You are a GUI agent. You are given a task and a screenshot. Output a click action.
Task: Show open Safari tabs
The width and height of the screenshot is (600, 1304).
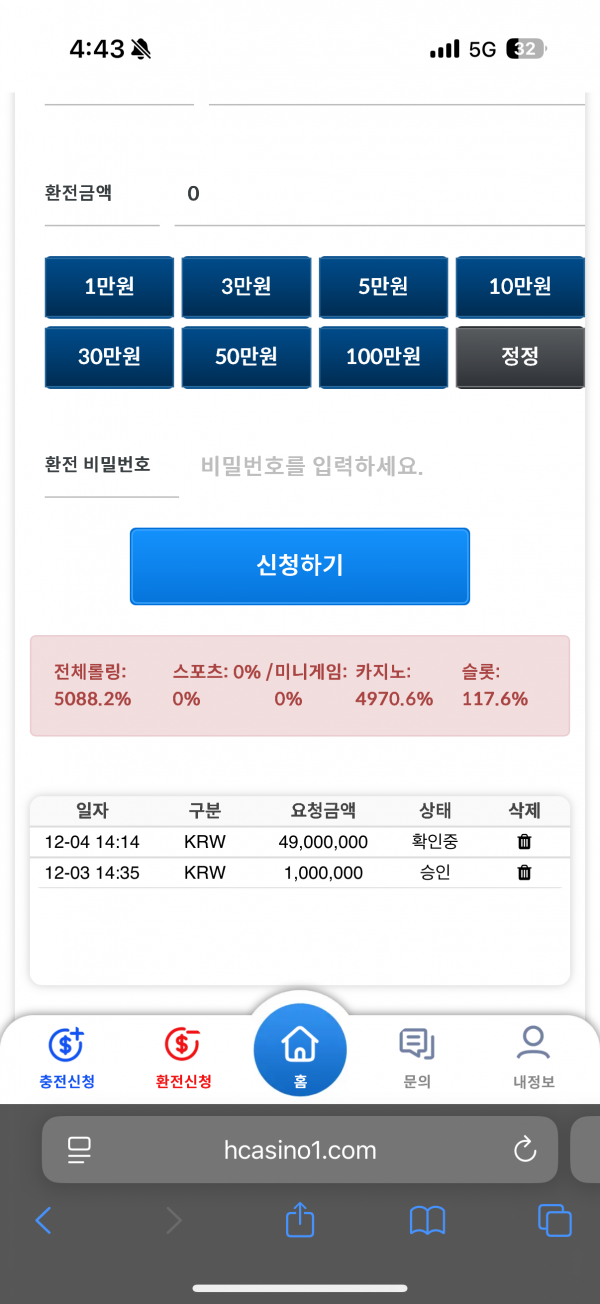click(554, 1220)
